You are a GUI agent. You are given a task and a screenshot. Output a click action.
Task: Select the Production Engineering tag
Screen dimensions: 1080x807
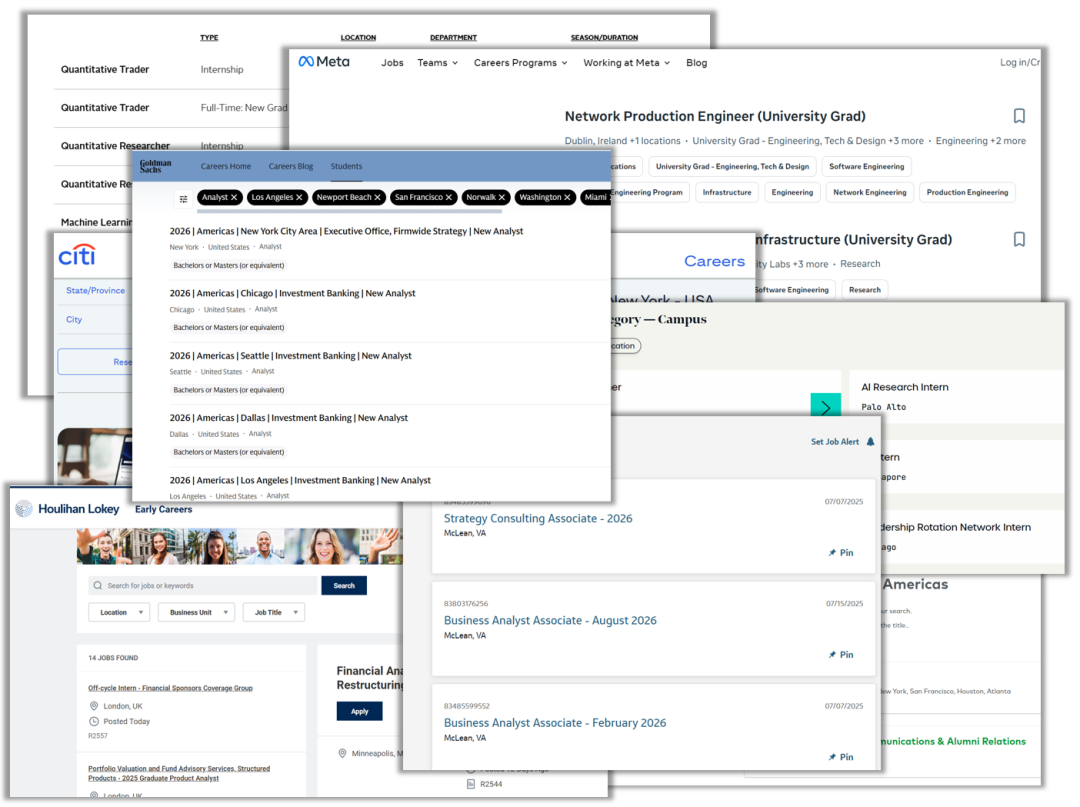click(x=967, y=193)
